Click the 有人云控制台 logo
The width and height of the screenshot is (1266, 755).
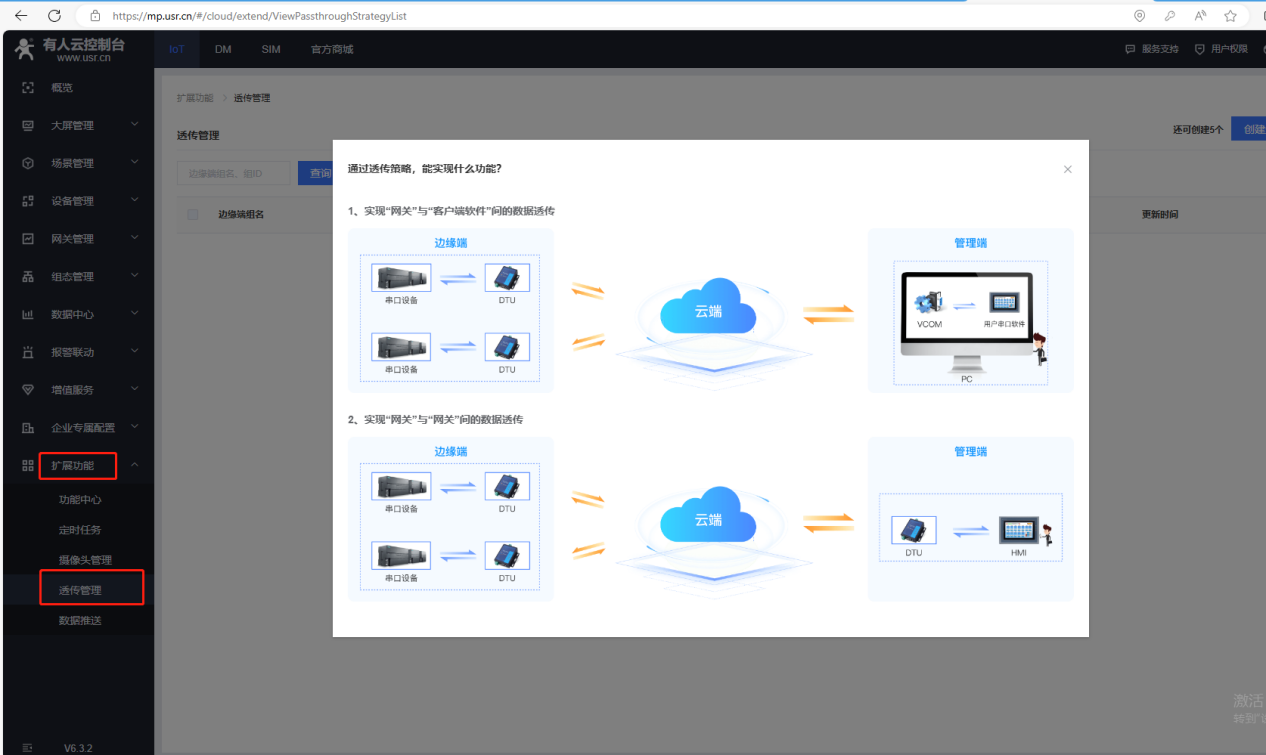click(71, 49)
